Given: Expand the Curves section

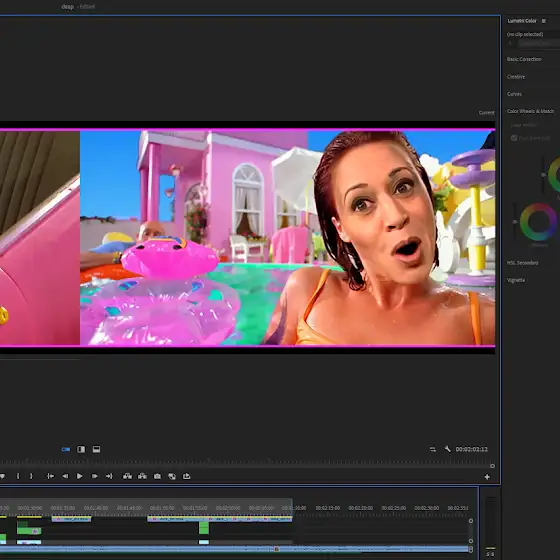Looking at the screenshot, I should pos(514,94).
